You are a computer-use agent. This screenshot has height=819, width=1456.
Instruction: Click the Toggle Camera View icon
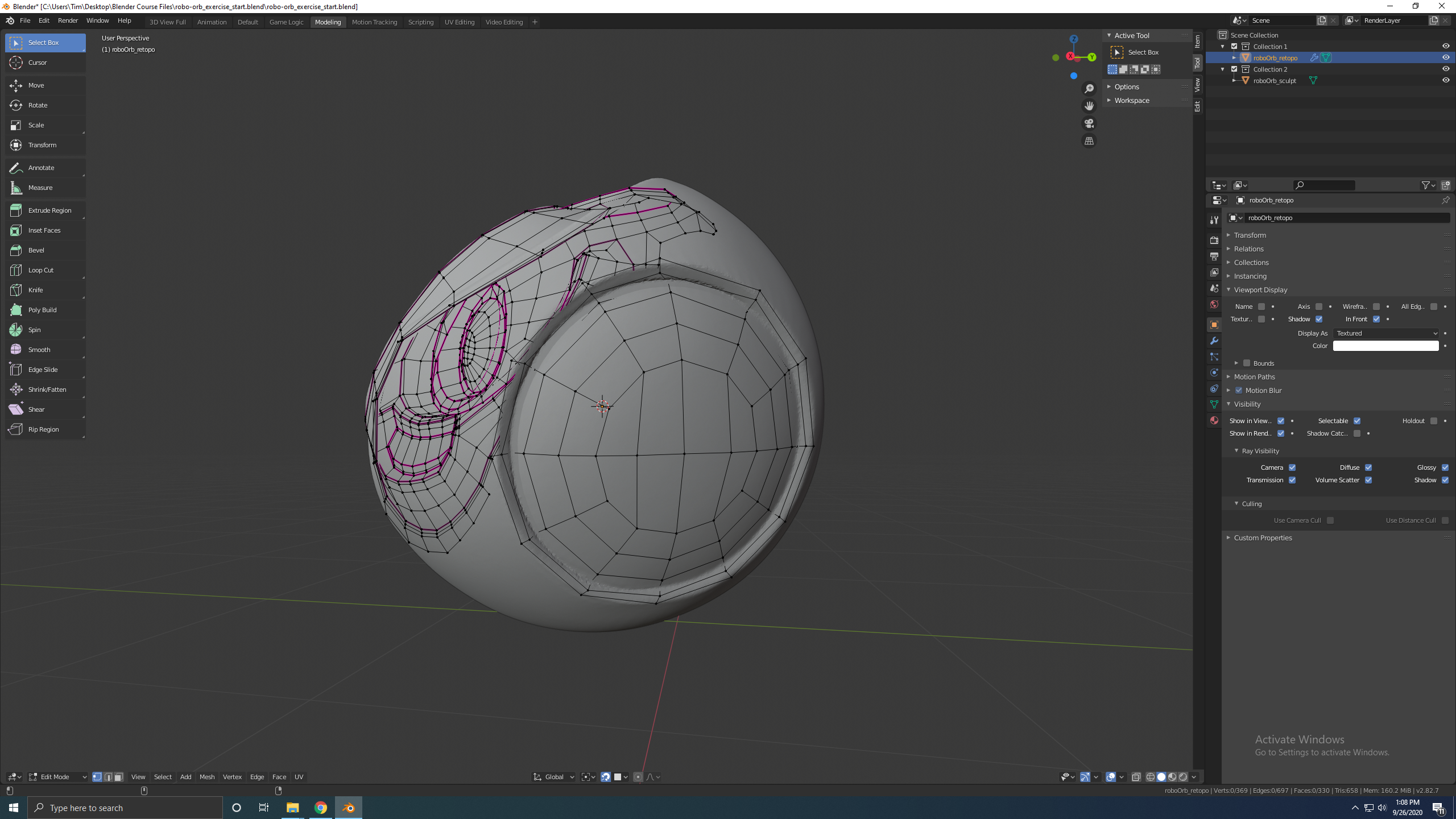tap(1089, 123)
